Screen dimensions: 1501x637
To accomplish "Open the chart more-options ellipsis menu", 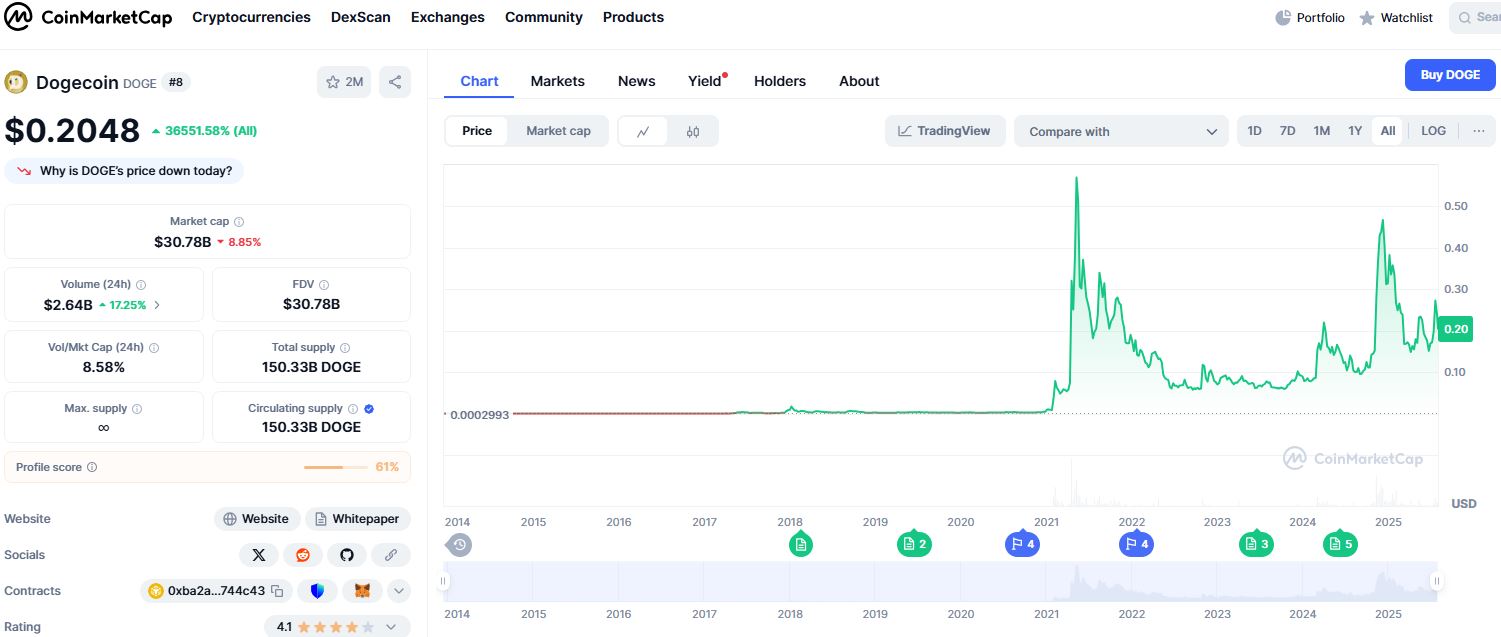I will coord(1479,131).
